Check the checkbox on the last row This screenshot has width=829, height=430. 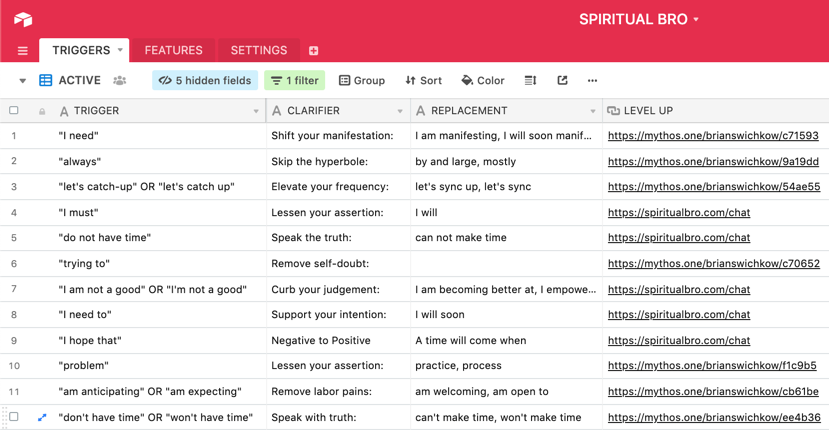(14, 417)
